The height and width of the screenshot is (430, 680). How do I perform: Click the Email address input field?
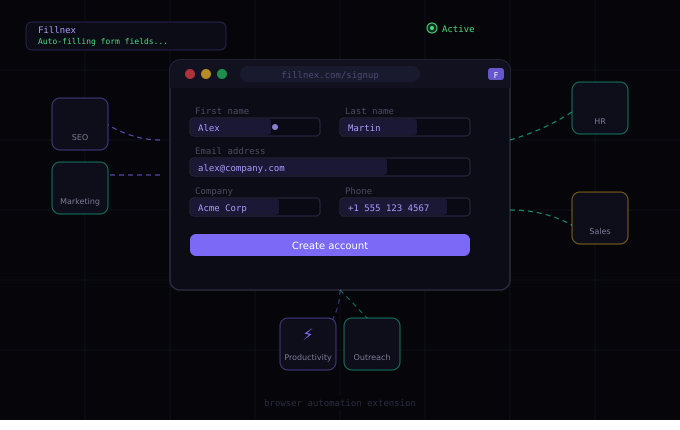coord(330,167)
